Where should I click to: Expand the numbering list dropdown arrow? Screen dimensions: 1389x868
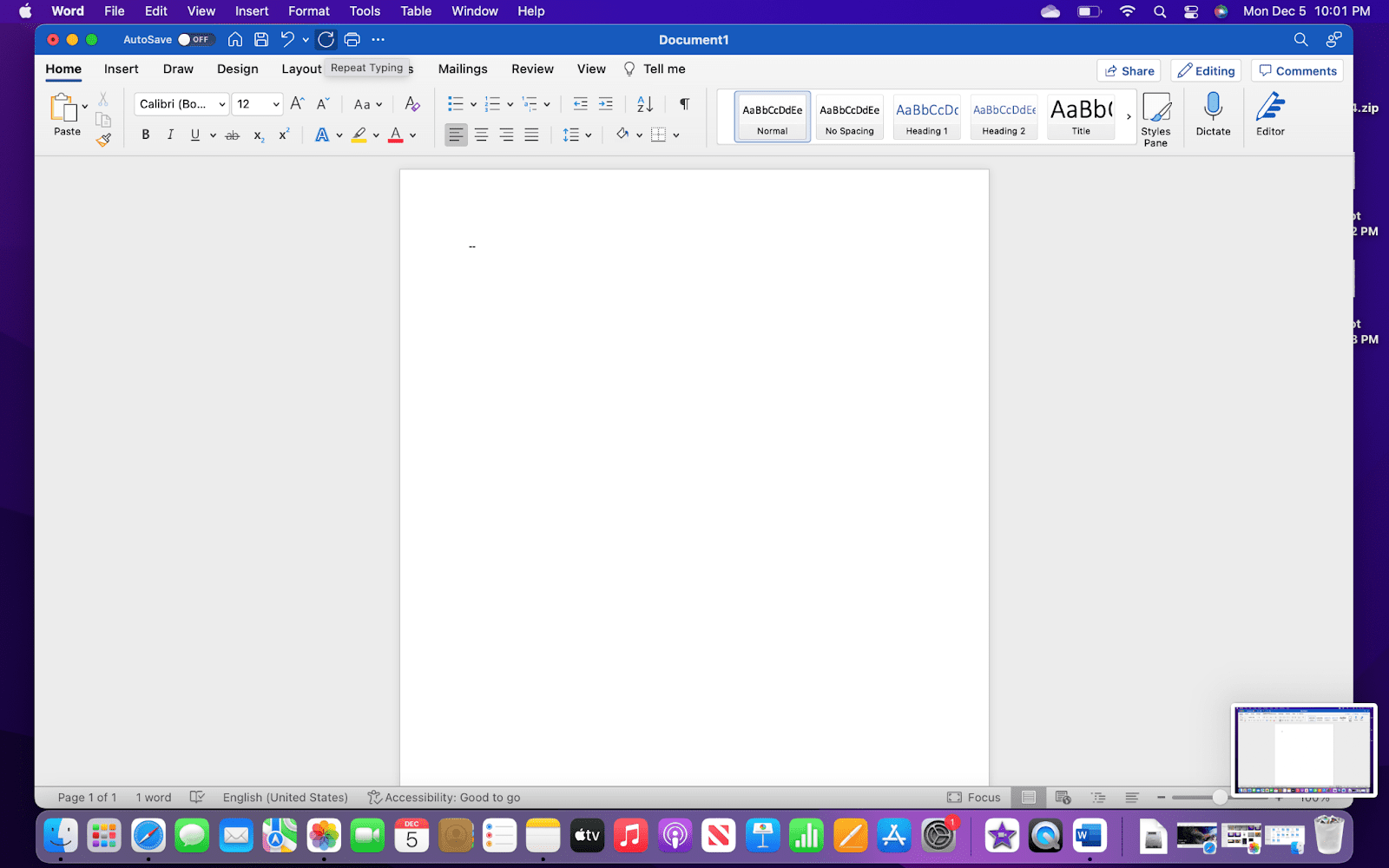[510, 104]
